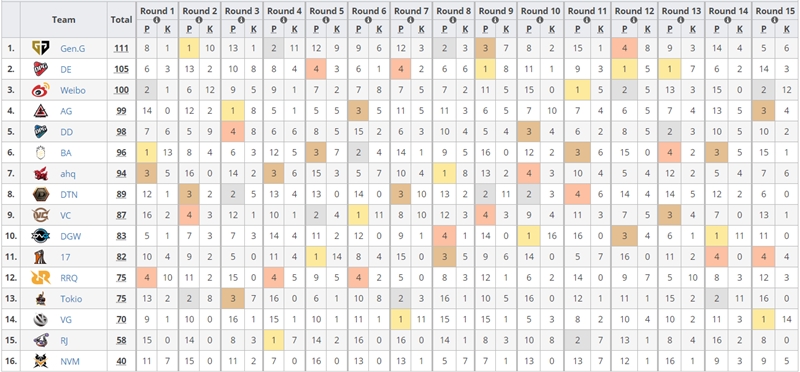Click the ahq team logo icon
Image resolution: width=800 pixels, height=372 pixels.
click(x=41, y=174)
